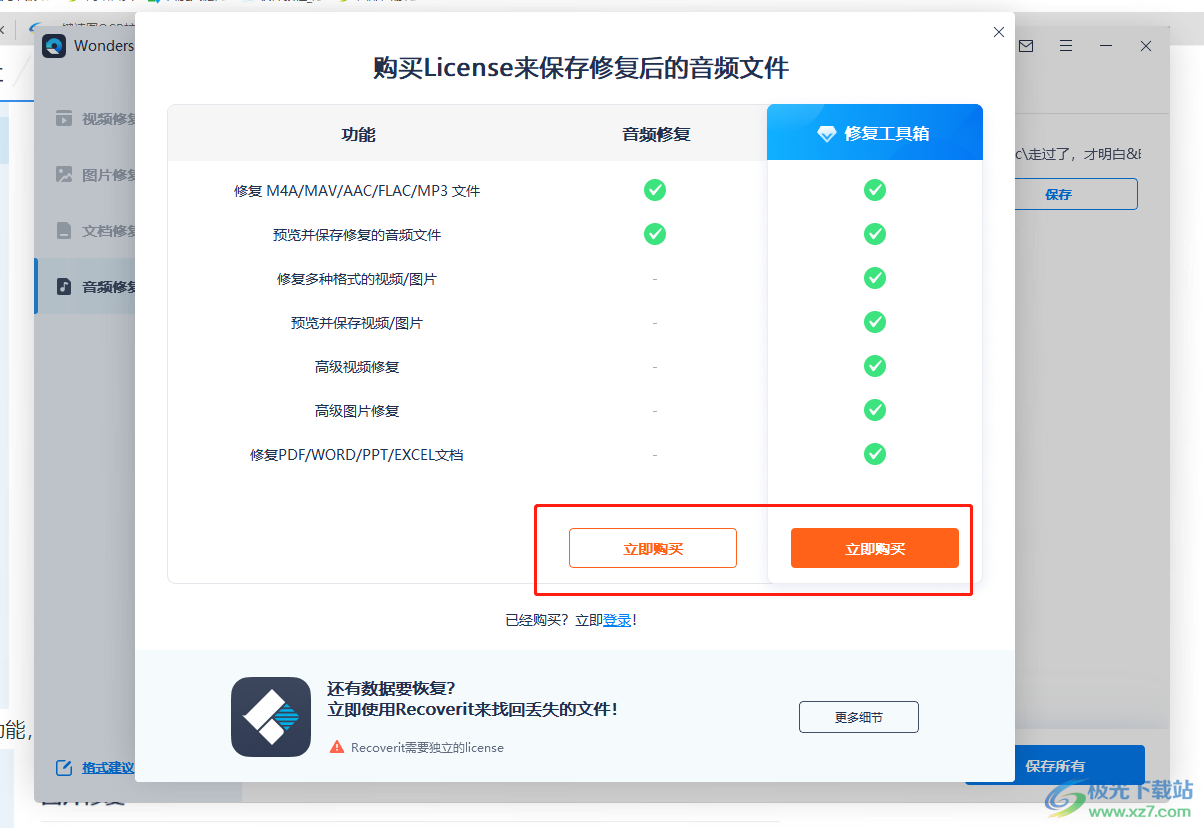Image resolution: width=1204 pixels, height=828 pixels.
Task: Click the Wondershare Repairit logo icon
Action: pos(55,46)
